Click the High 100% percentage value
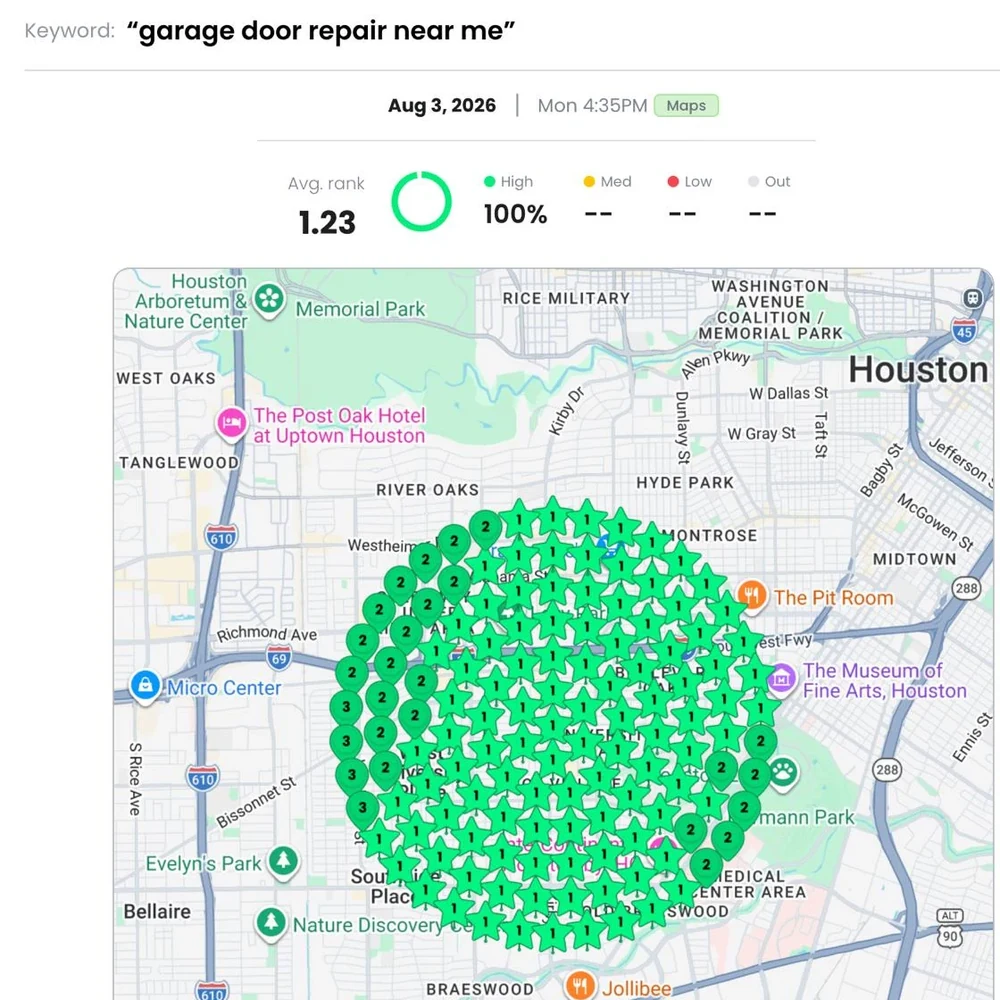 pyautogui.click(x=515, y=214)
